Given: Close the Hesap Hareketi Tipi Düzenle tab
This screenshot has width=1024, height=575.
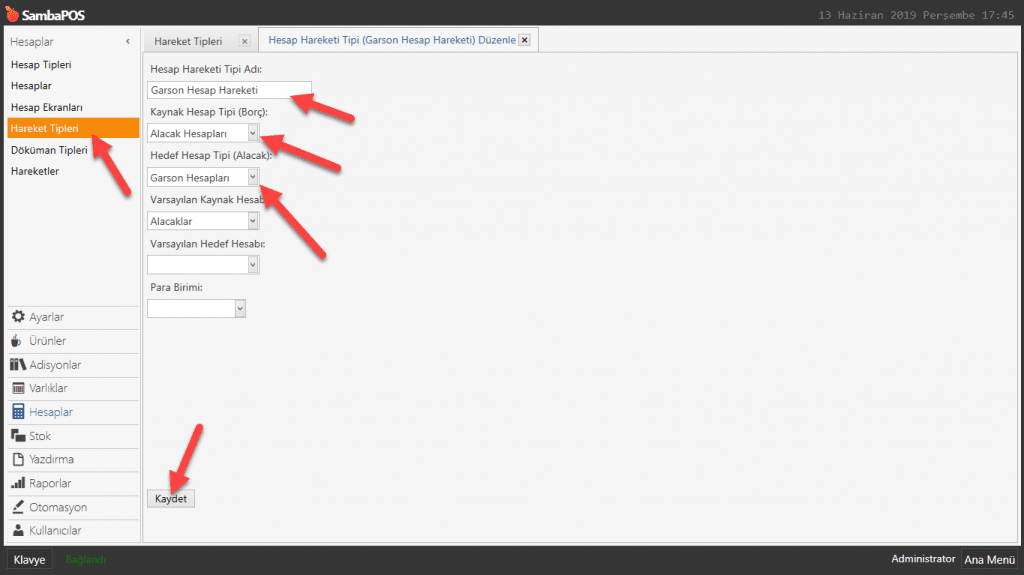Looking at the screenshot, I should 524,40.
